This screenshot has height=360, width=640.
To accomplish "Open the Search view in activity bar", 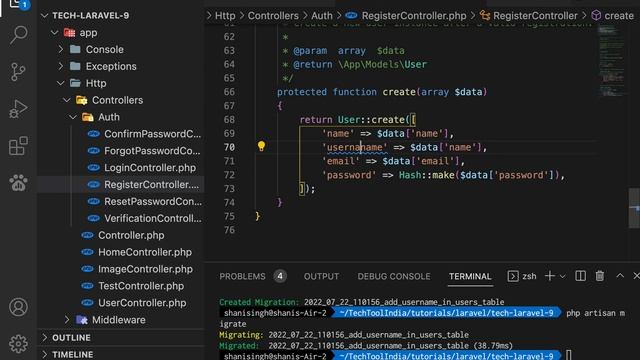I will coord(18,35).
